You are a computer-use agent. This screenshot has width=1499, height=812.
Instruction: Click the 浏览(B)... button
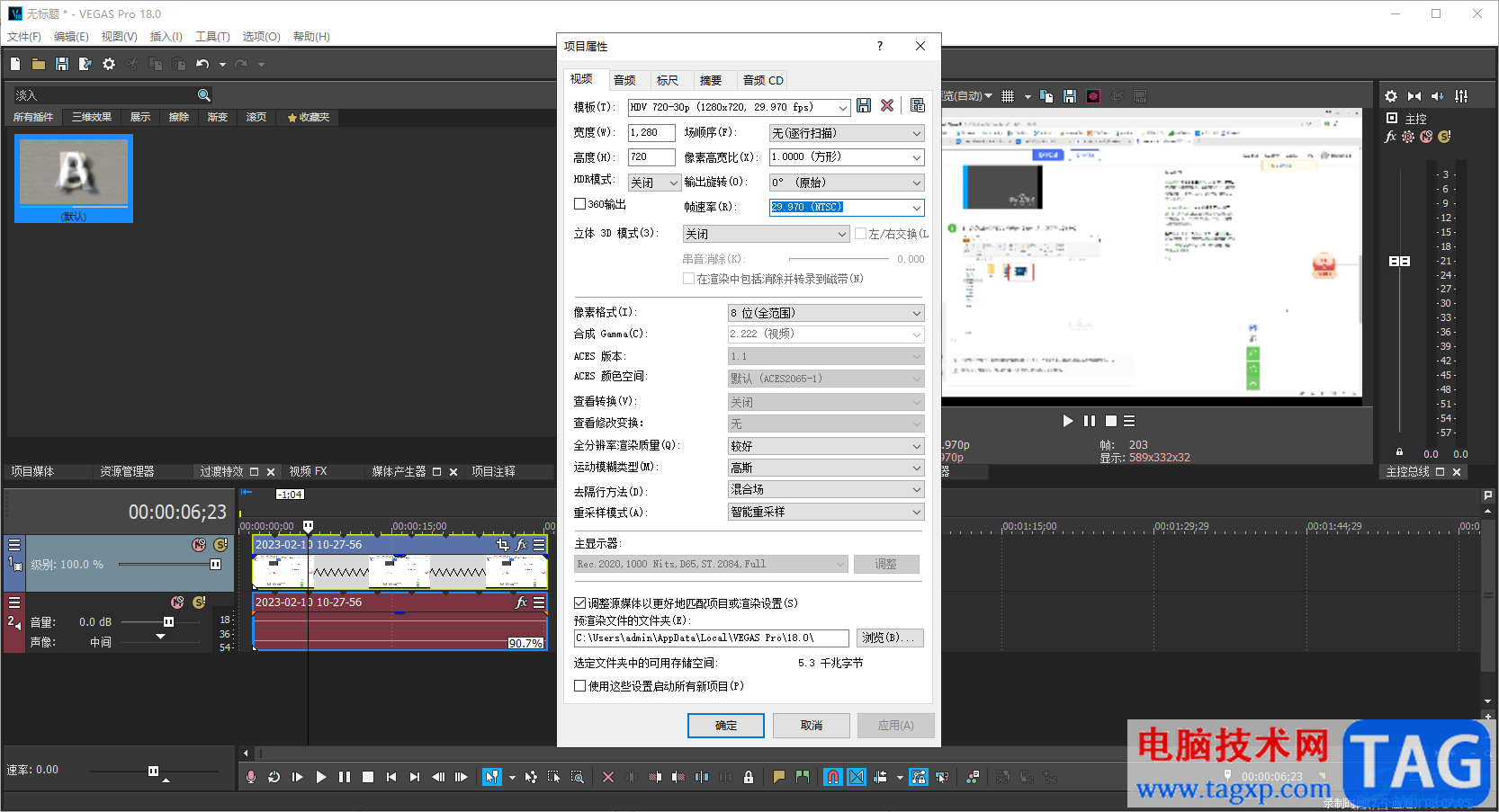[889, 638]
